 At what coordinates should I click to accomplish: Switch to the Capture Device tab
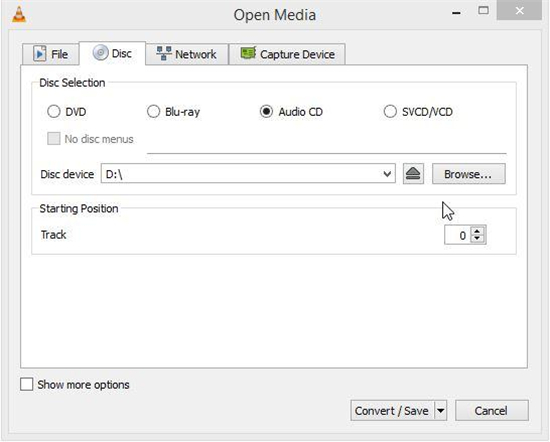tap(287, 54)
